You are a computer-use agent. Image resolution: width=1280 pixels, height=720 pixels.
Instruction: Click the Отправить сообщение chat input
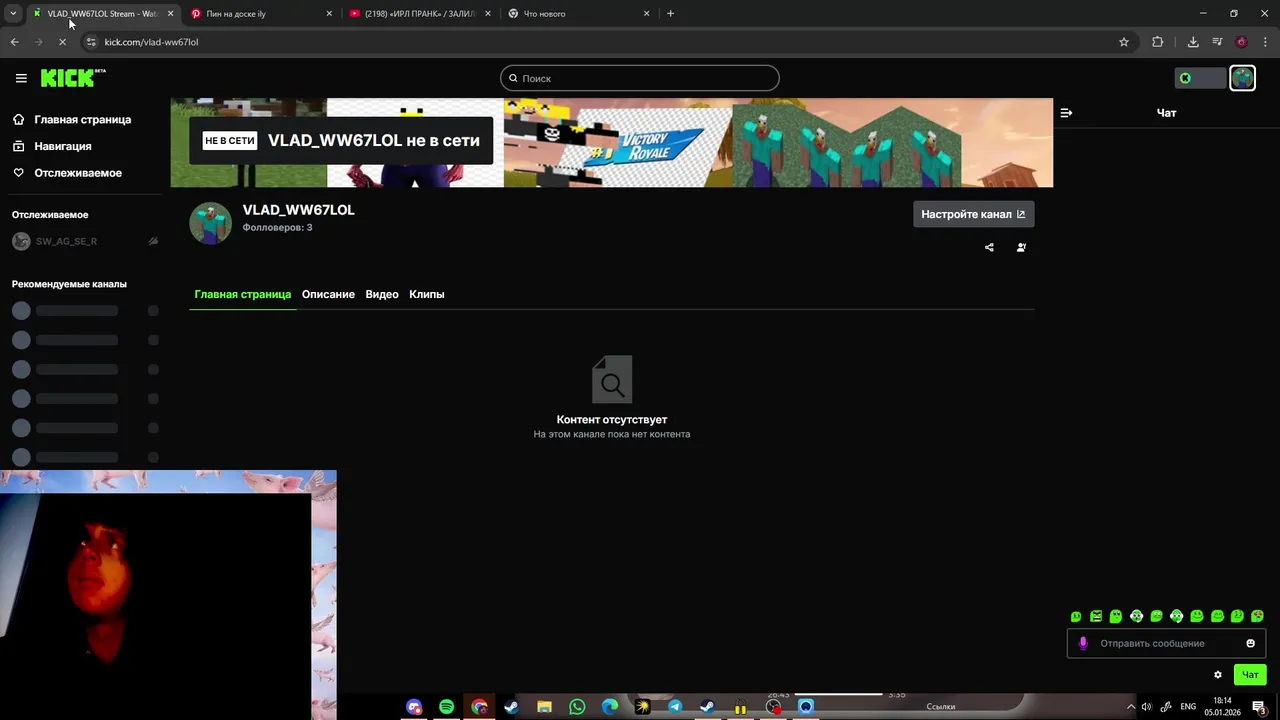point(1166,643)
